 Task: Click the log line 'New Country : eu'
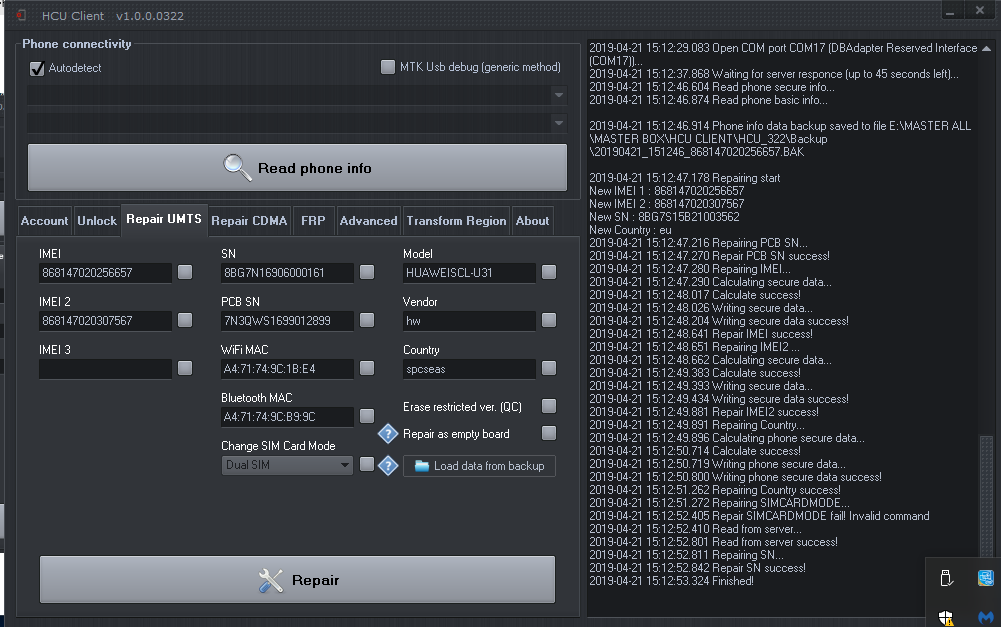point(630,230)
